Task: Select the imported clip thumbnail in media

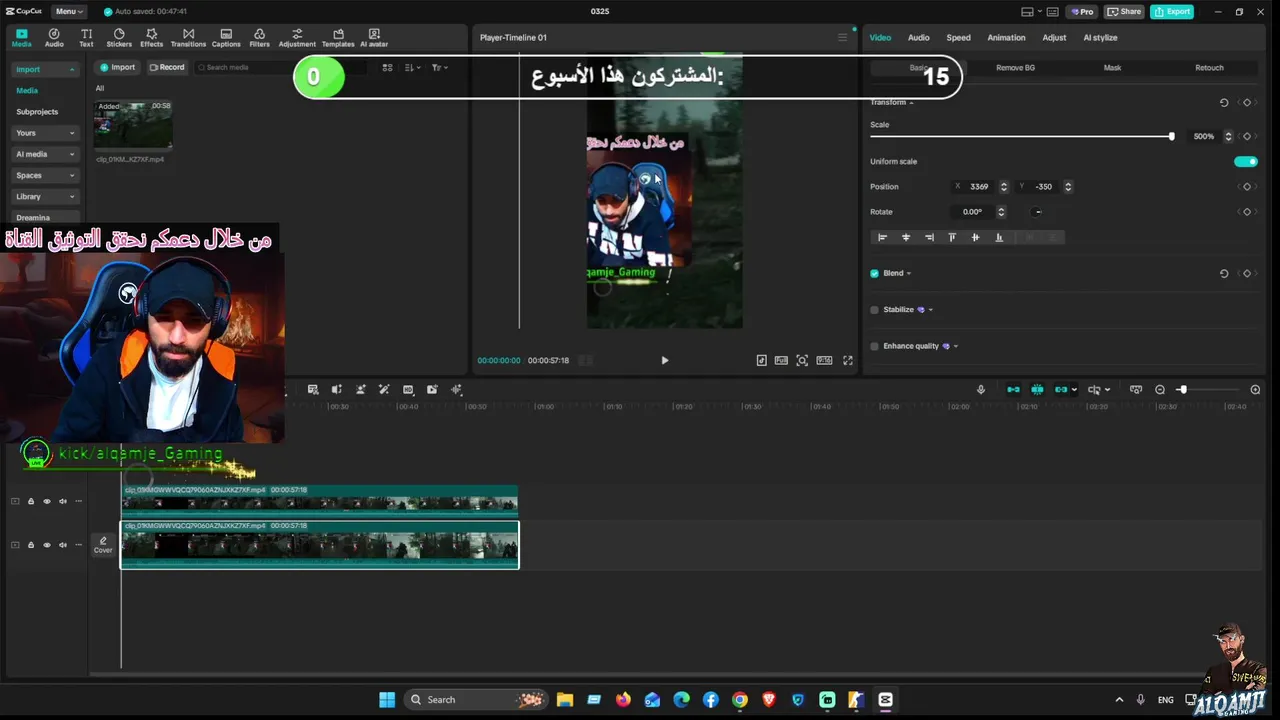Action: pos(133,124)
